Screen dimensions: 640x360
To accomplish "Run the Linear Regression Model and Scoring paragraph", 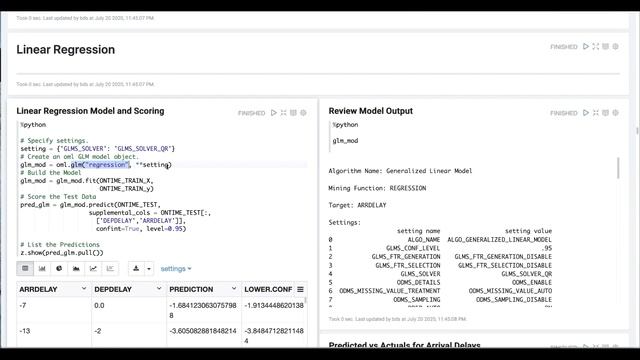I will coord(273,113).
